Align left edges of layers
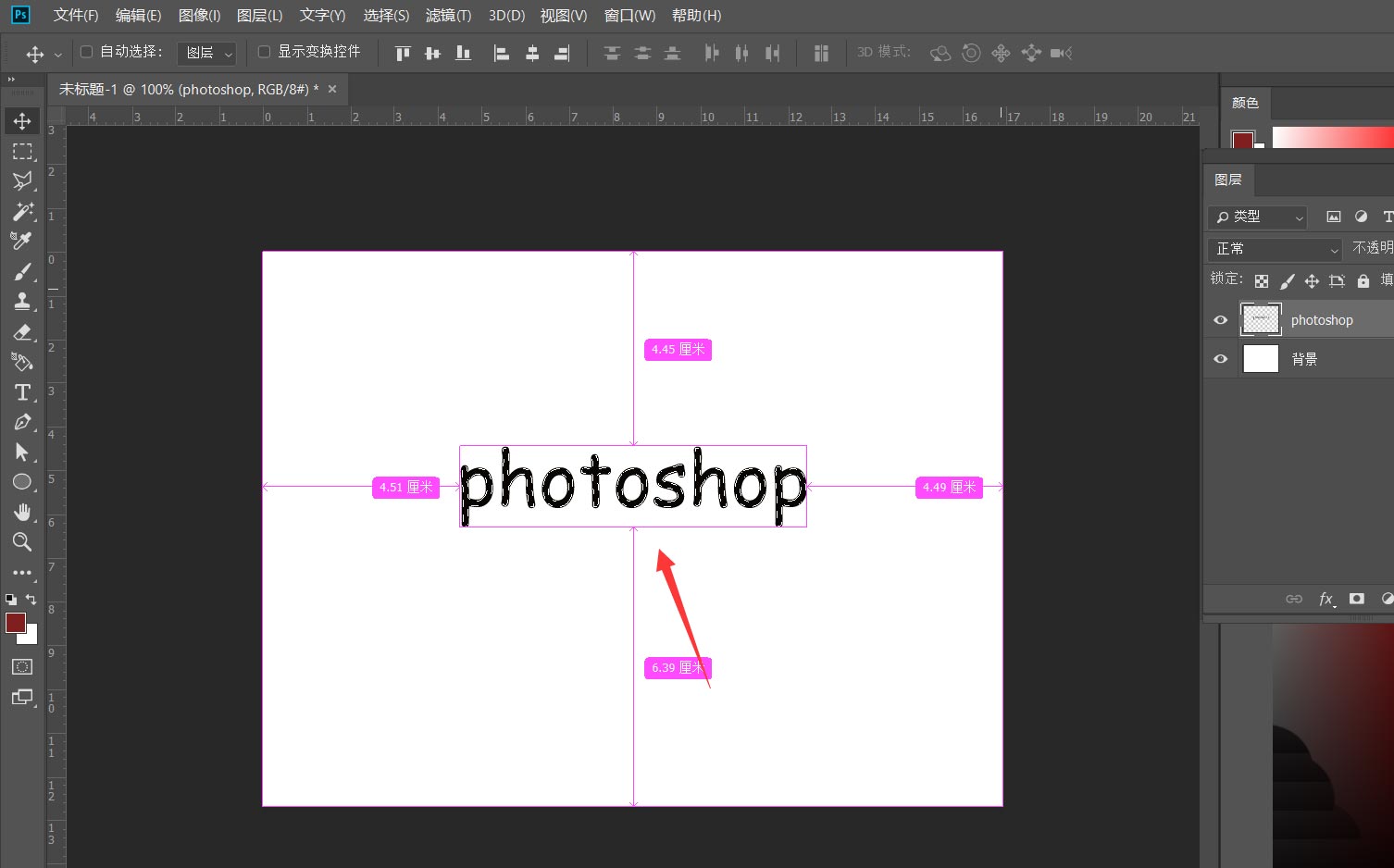 point(502,53)
